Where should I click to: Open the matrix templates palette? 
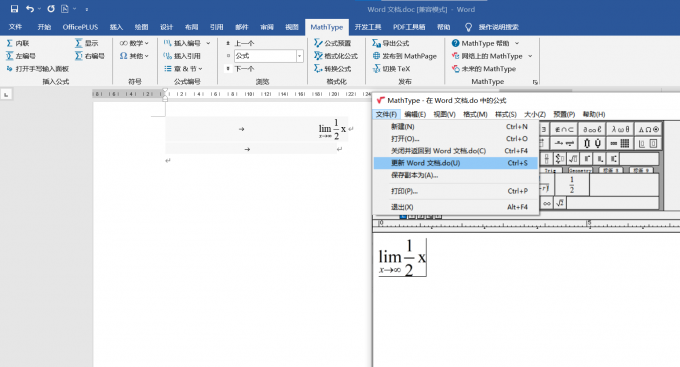pyautogui.click(x=620, y=143)
